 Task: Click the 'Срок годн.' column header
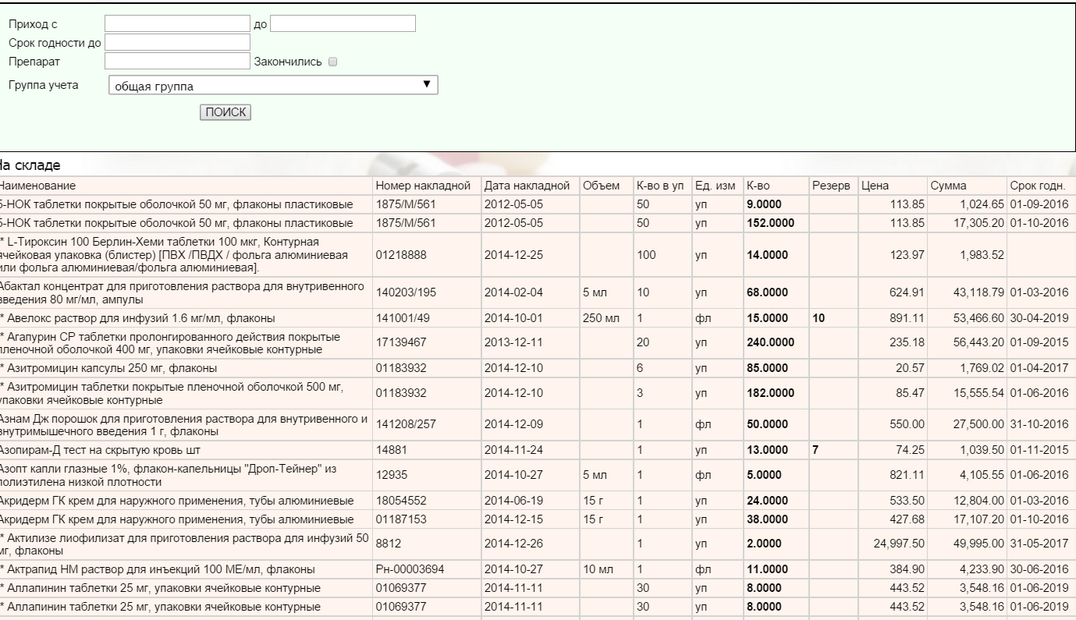click(x=1038, y=185)
